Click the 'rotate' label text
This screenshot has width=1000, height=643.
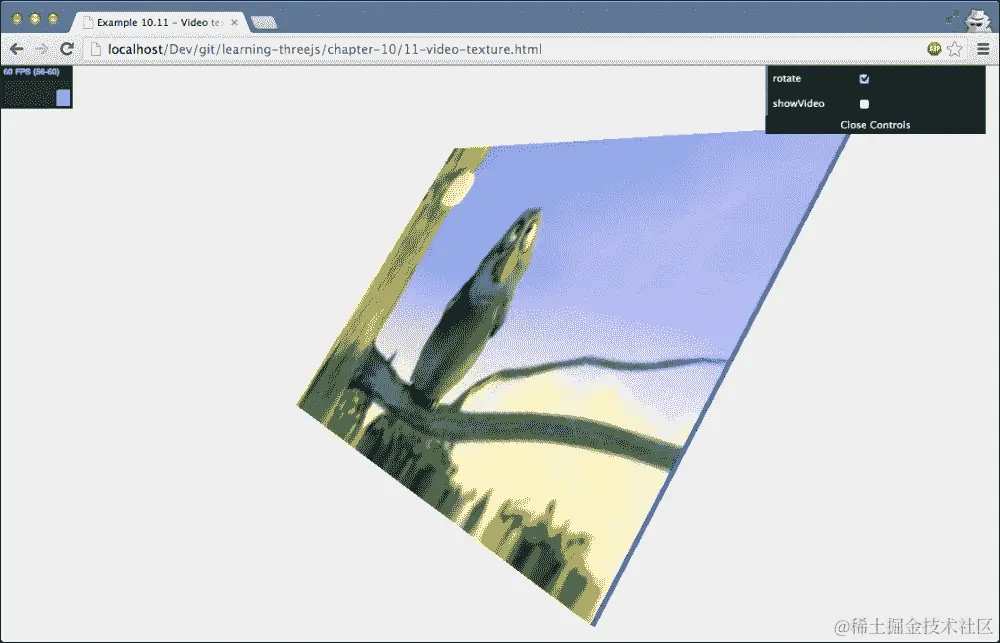click(x=786, y=78)
